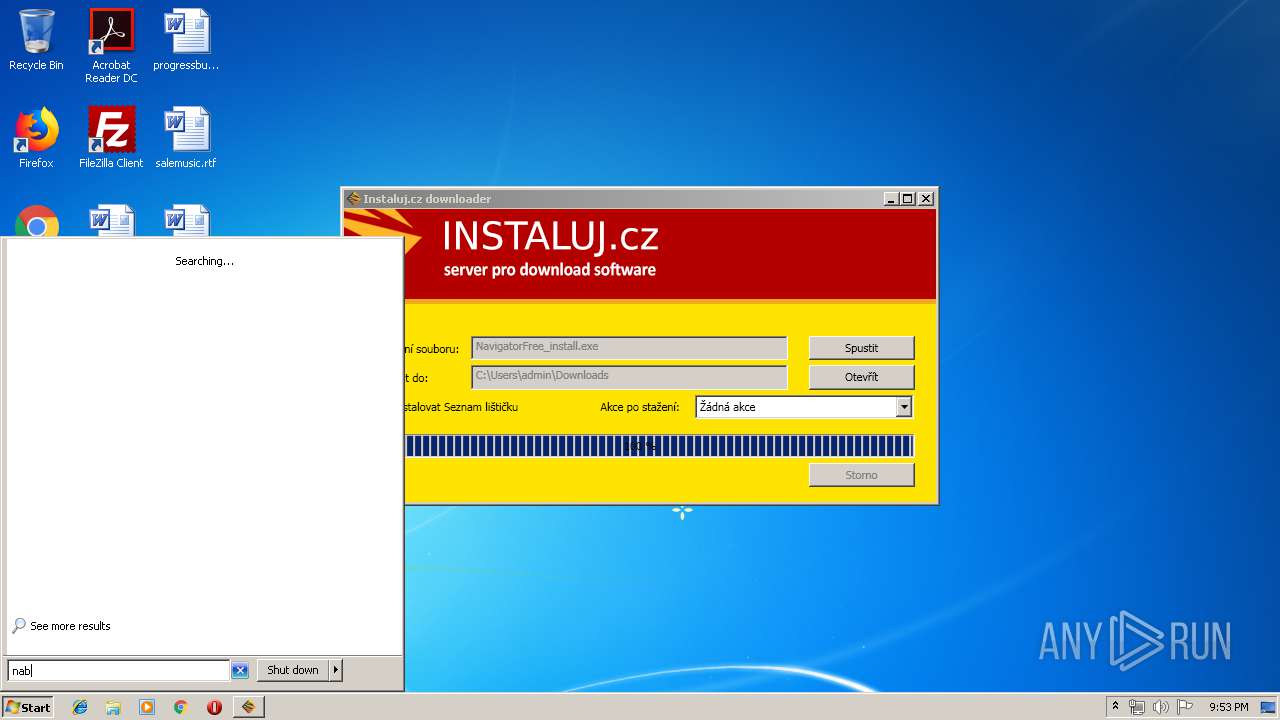
Task: Maximize the Instaluj.cz downloader window
Action: [908, 198]
